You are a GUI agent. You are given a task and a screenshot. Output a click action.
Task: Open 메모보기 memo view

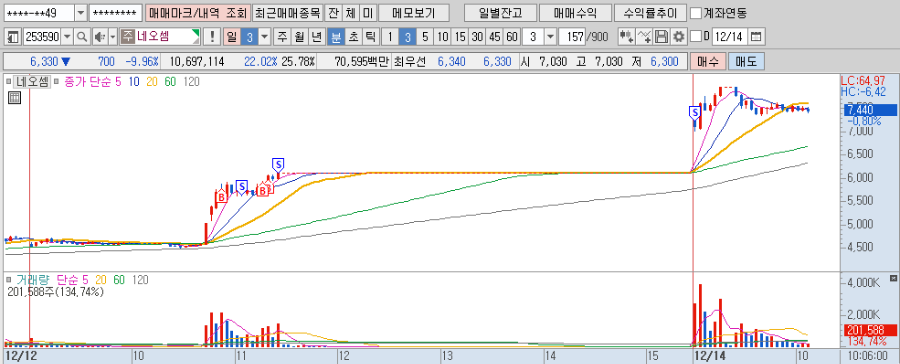[x=413, y=13]
